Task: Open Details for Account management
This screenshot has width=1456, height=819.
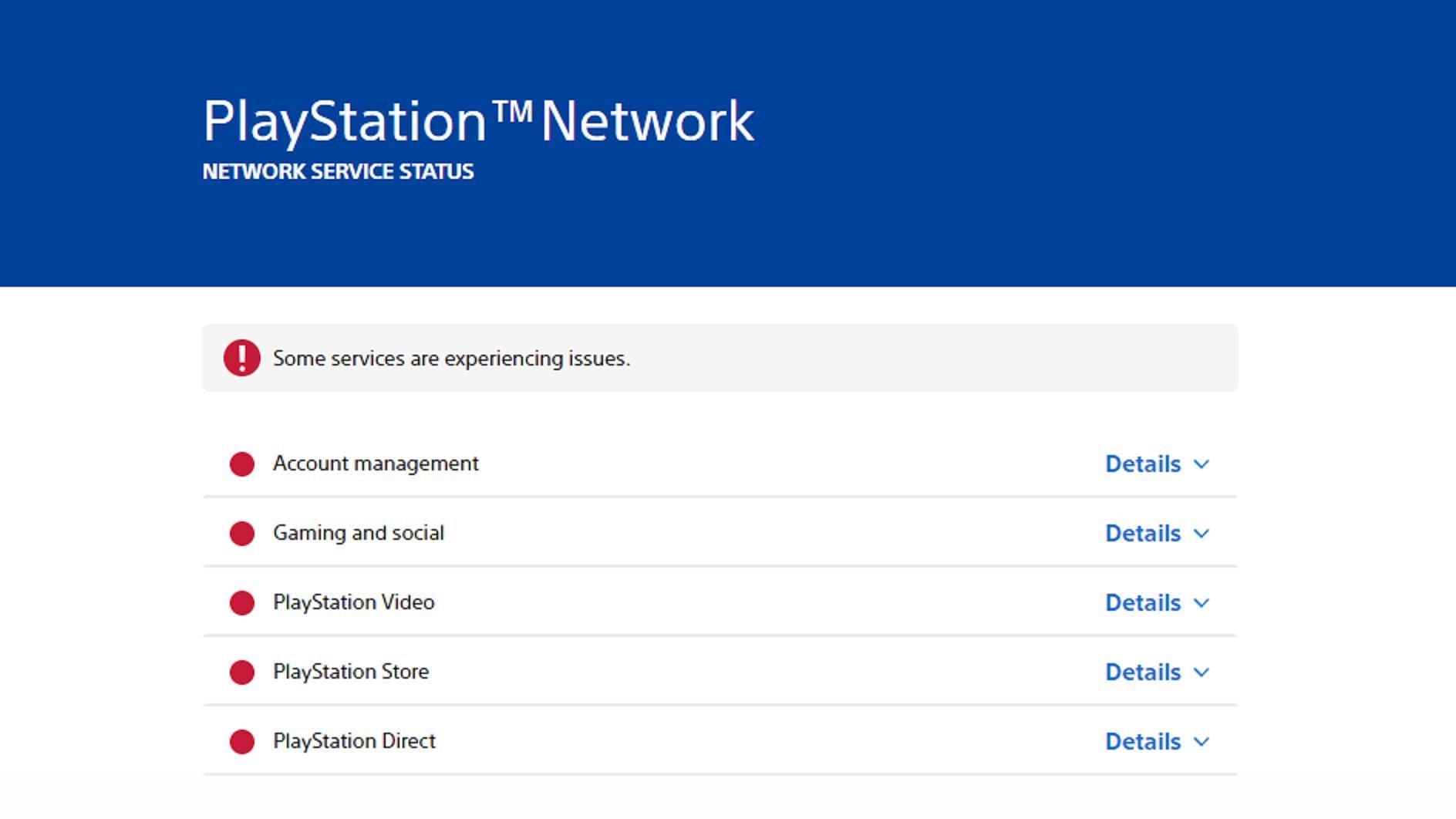Action: coord(1143,464)
